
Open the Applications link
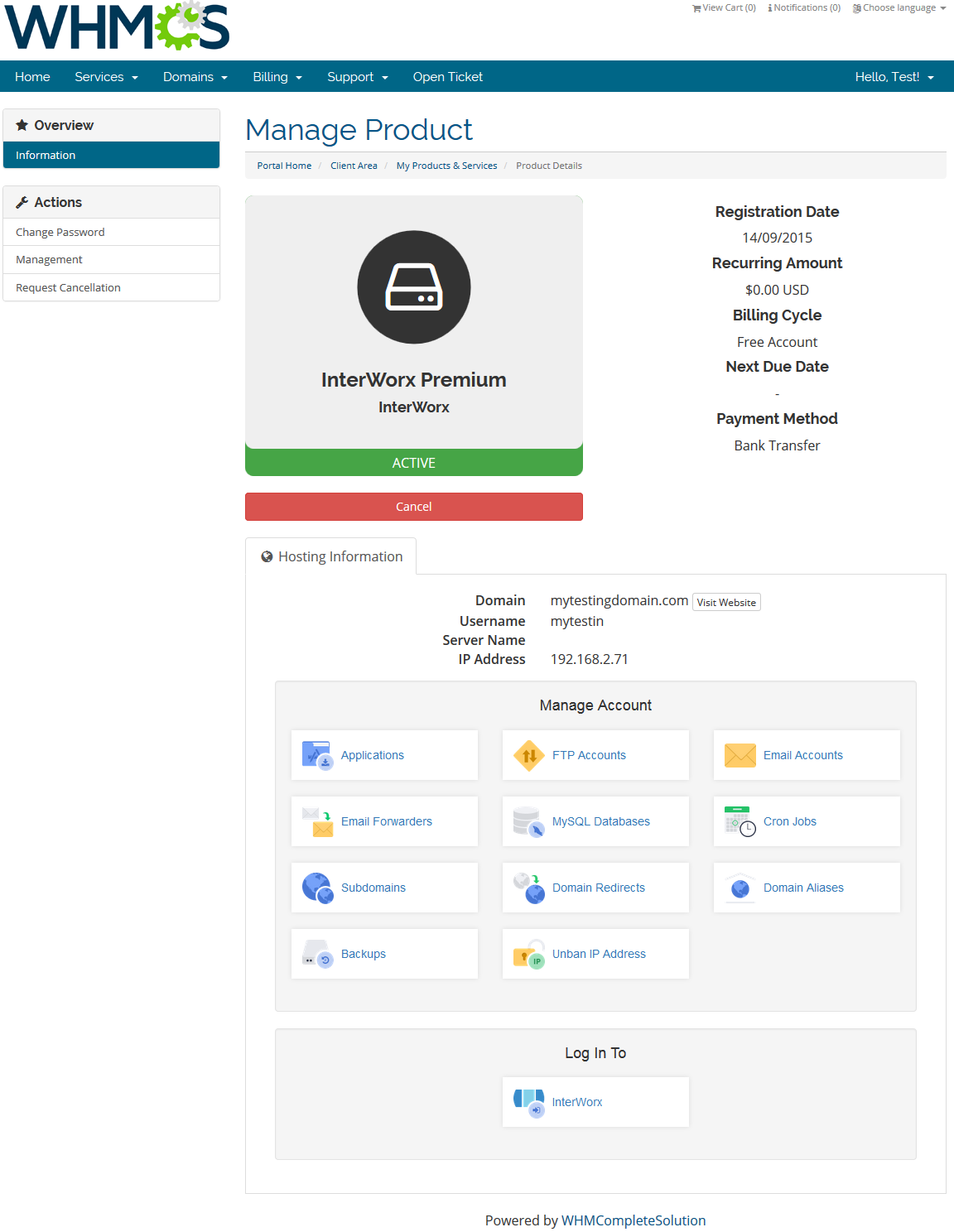point(373,755)
